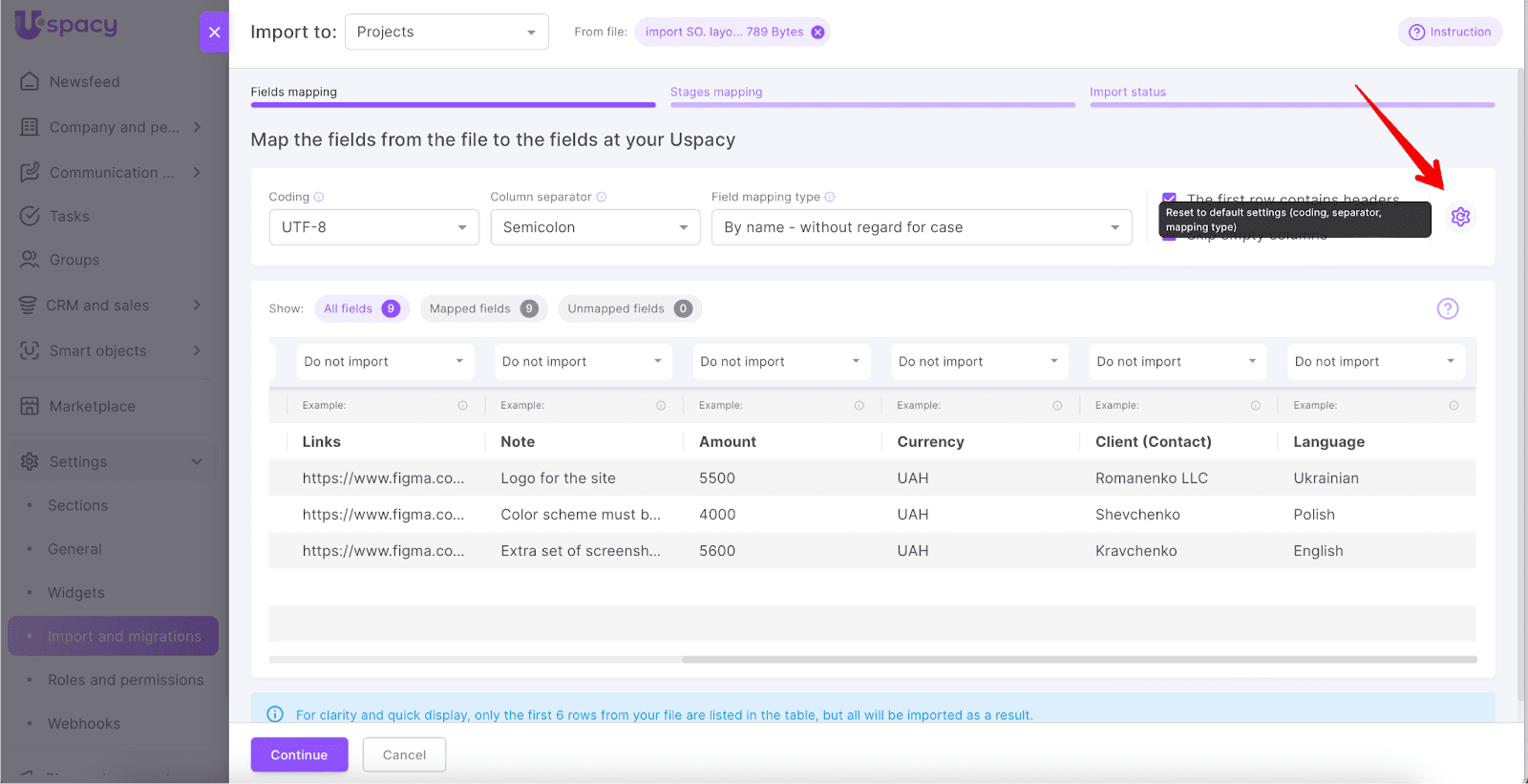The image size is (1528, 784).
Task: Open the Import to Projects dropdown
Action: [x=446, y=32]
